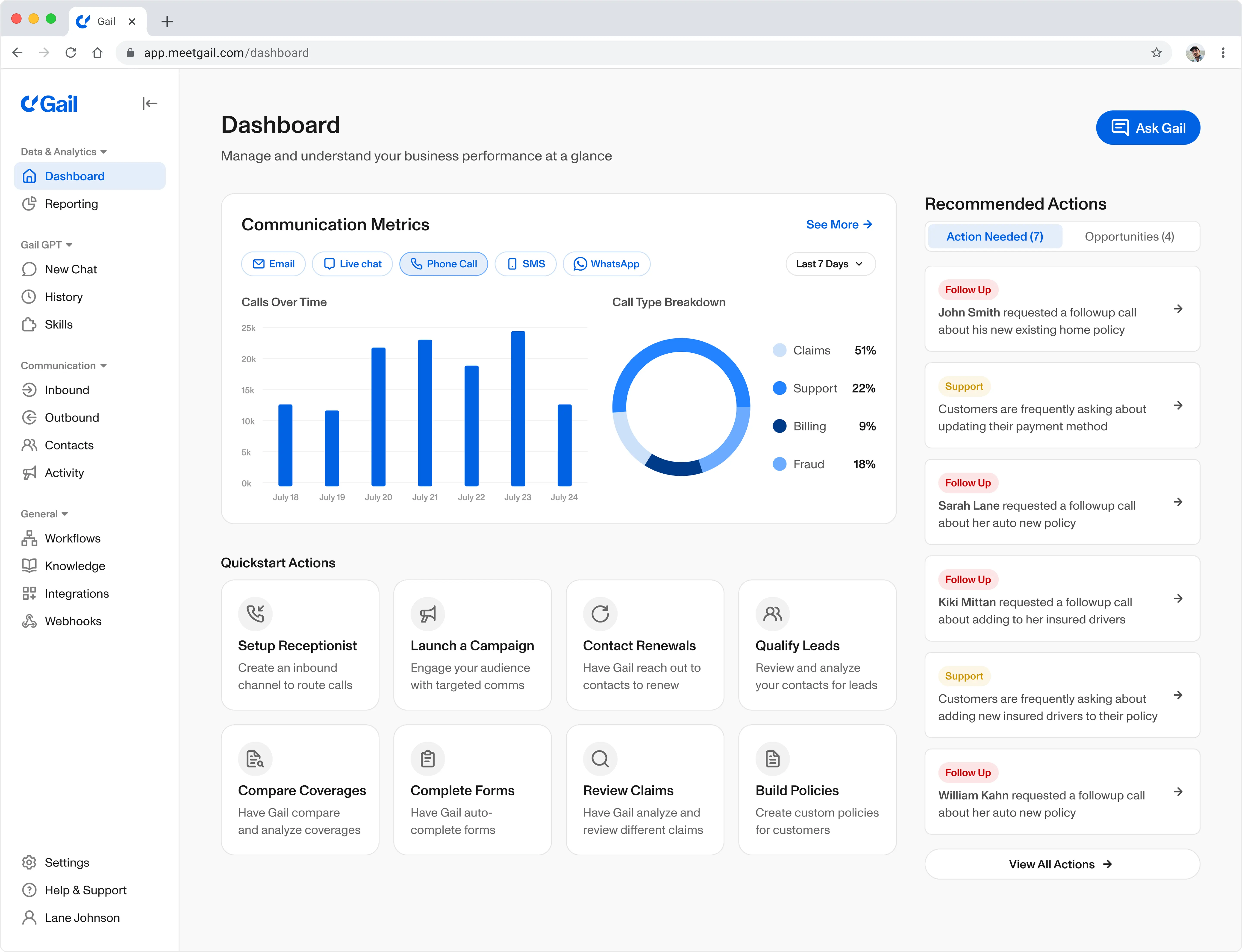Click the Launch a Campaign megaphone icon
This screenshot has width=1242, height=952.
point(428,614)
